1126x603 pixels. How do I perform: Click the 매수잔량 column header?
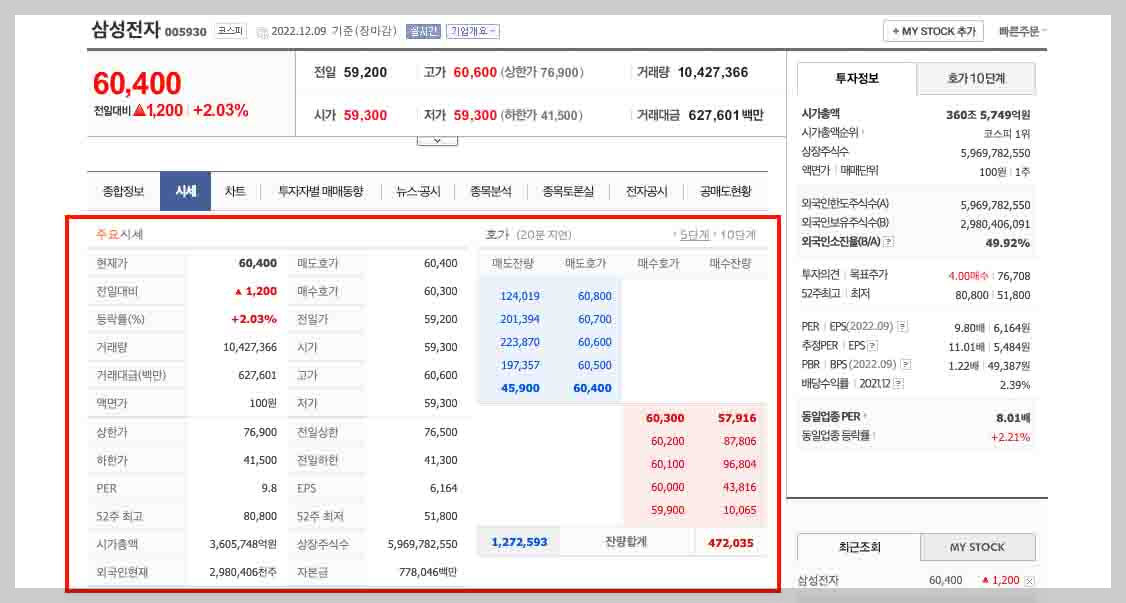(x=730, y=263)
